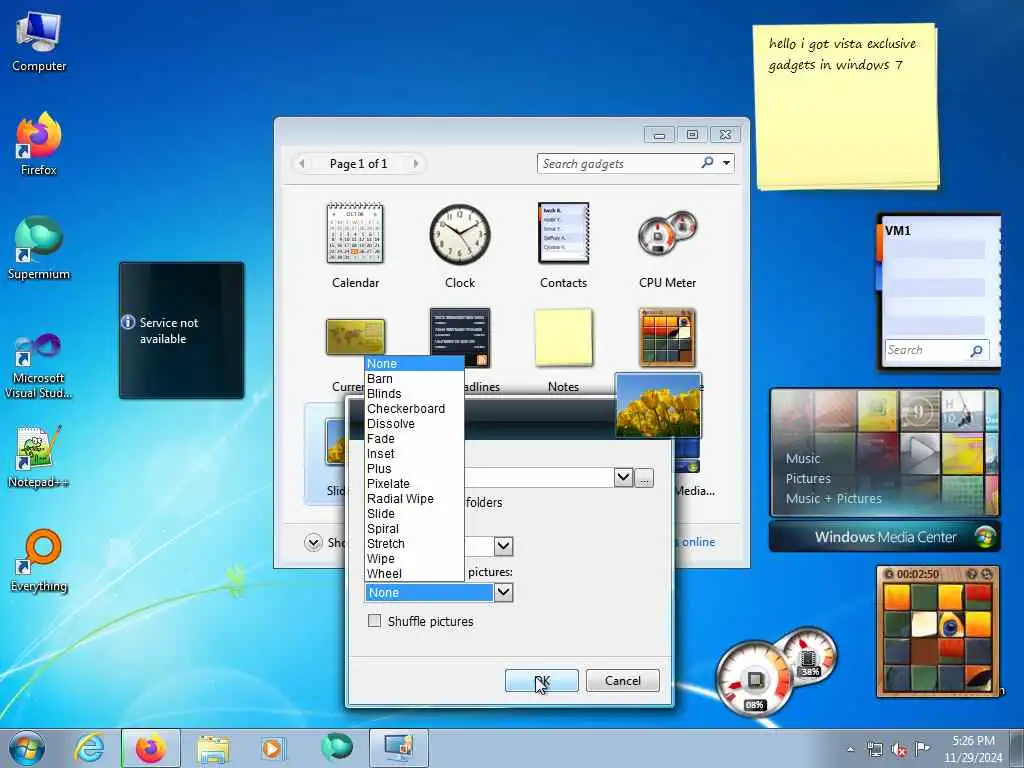
Task: Choose Pixelate transition from the list
Action: [414, 484]
